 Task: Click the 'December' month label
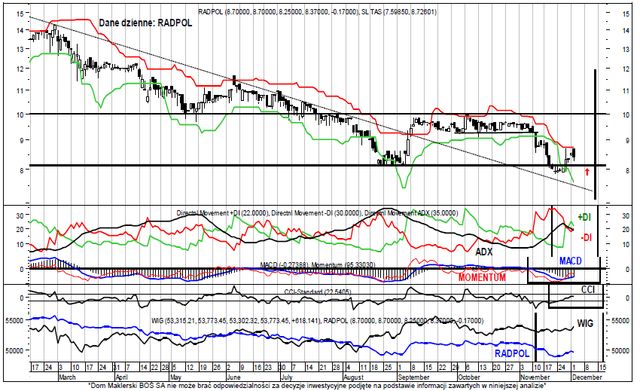[587, 377]
